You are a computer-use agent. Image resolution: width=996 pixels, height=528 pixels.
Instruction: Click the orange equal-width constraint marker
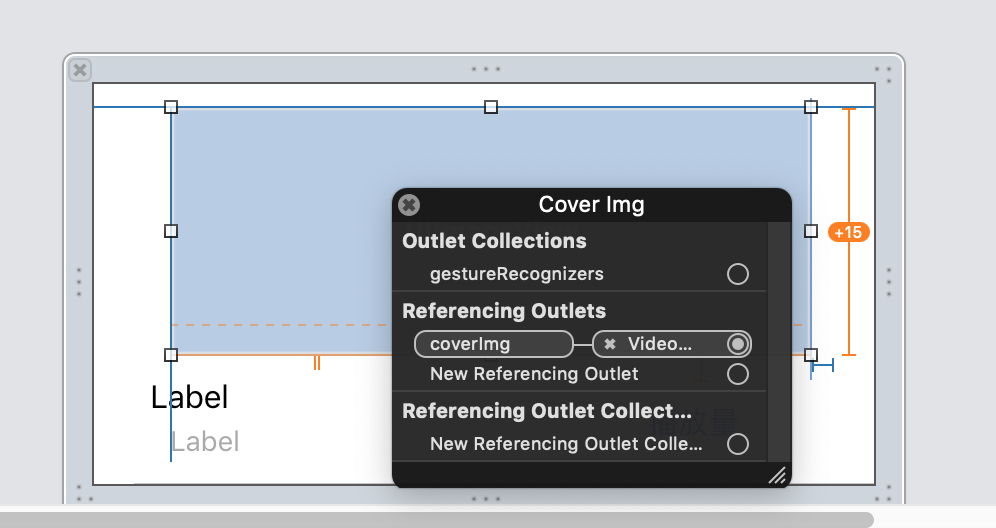pos(316,362)
